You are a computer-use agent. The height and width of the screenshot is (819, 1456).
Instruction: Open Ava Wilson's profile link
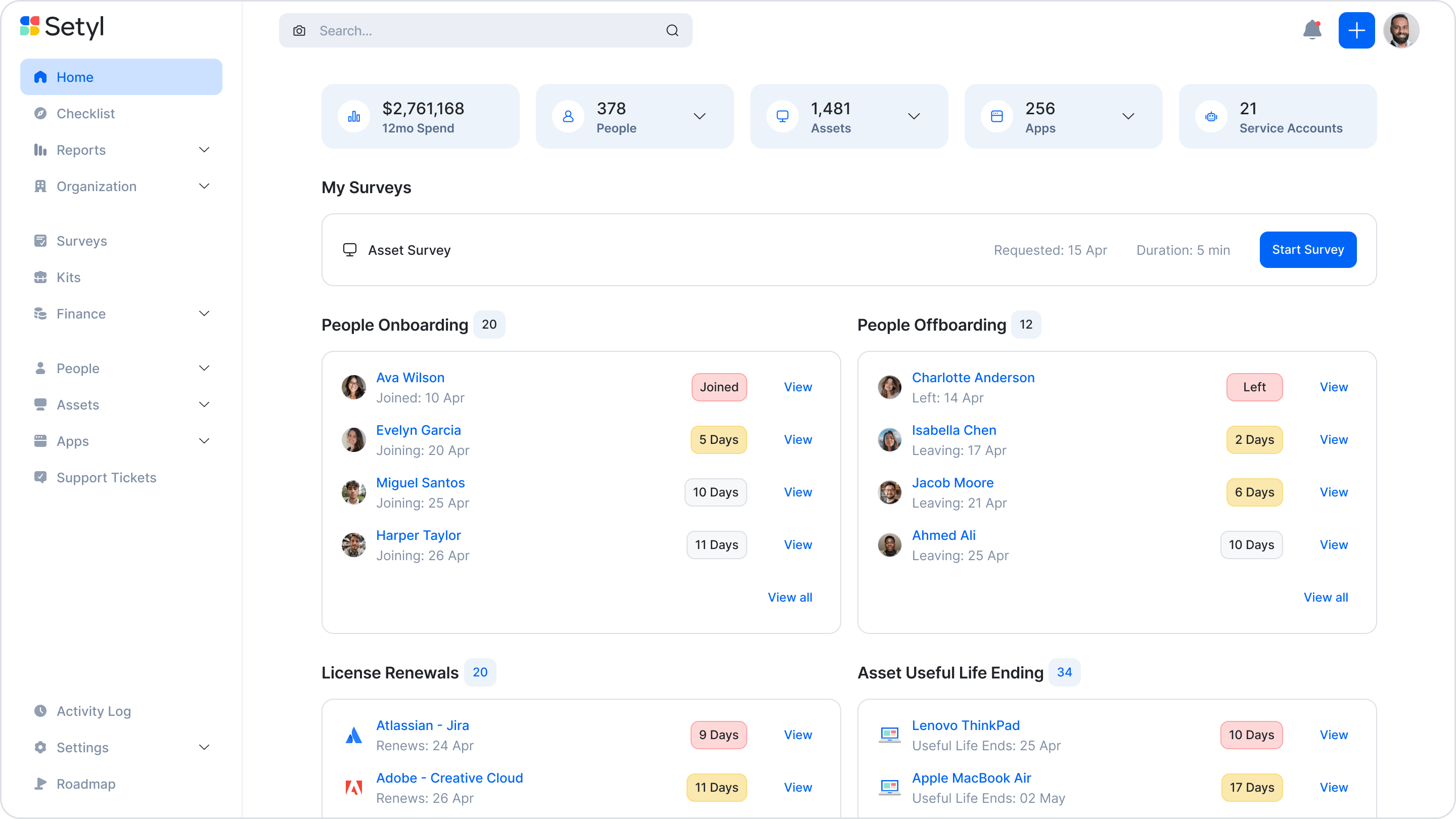(x=411, y=378)
